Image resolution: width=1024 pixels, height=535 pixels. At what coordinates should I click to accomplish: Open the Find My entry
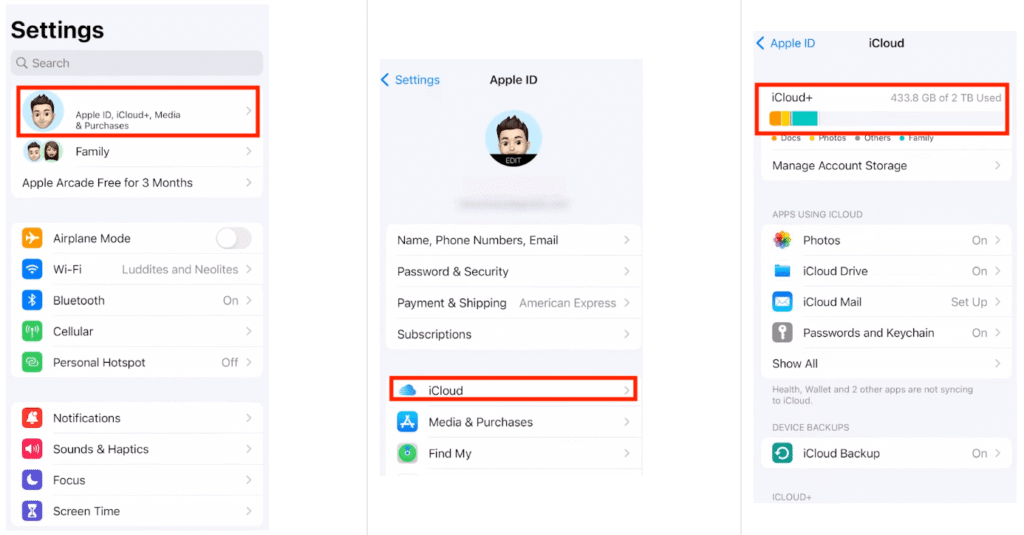coord(513,453)
